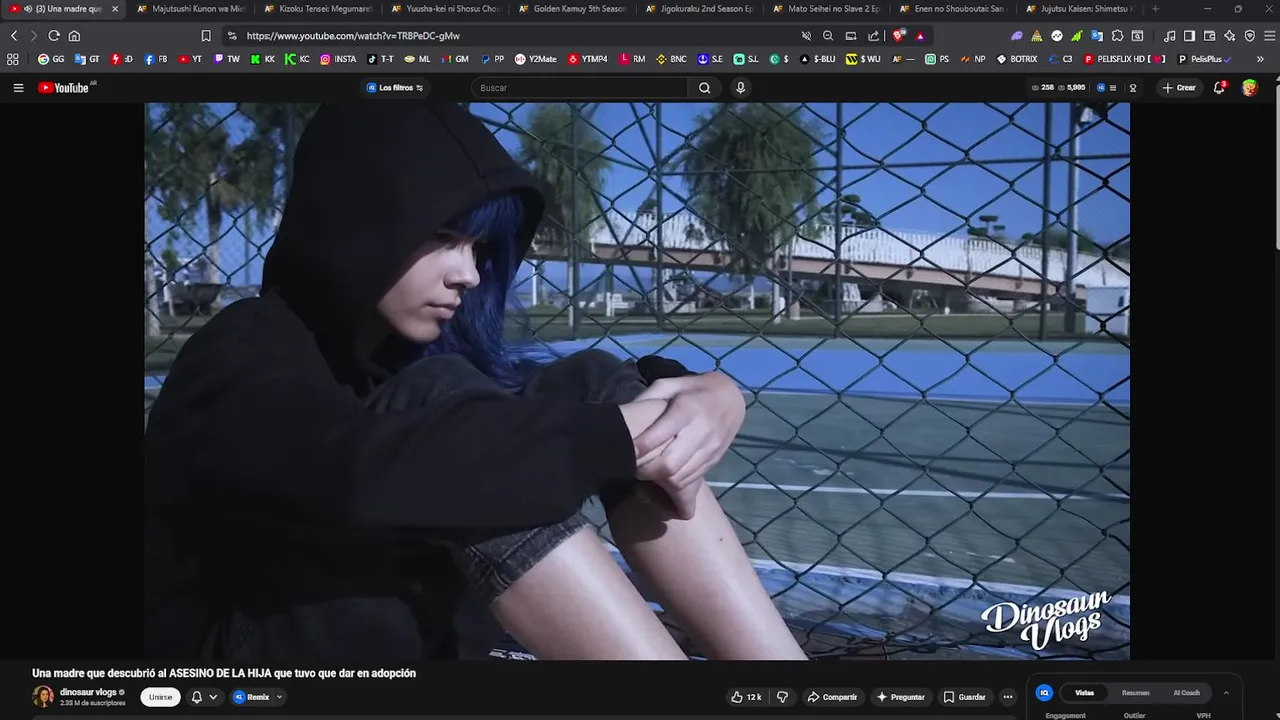The image size is (1280, 720).
Task: Open the dinosaur vlogs channel name link
Action: pos(88,692)
